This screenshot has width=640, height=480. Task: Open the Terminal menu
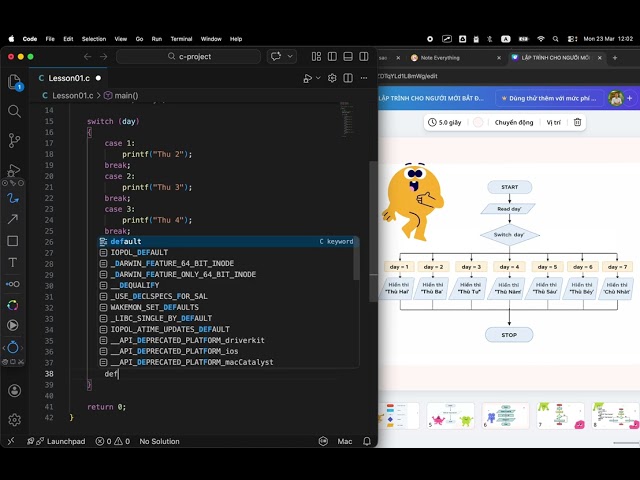click(x=181, y=39)
